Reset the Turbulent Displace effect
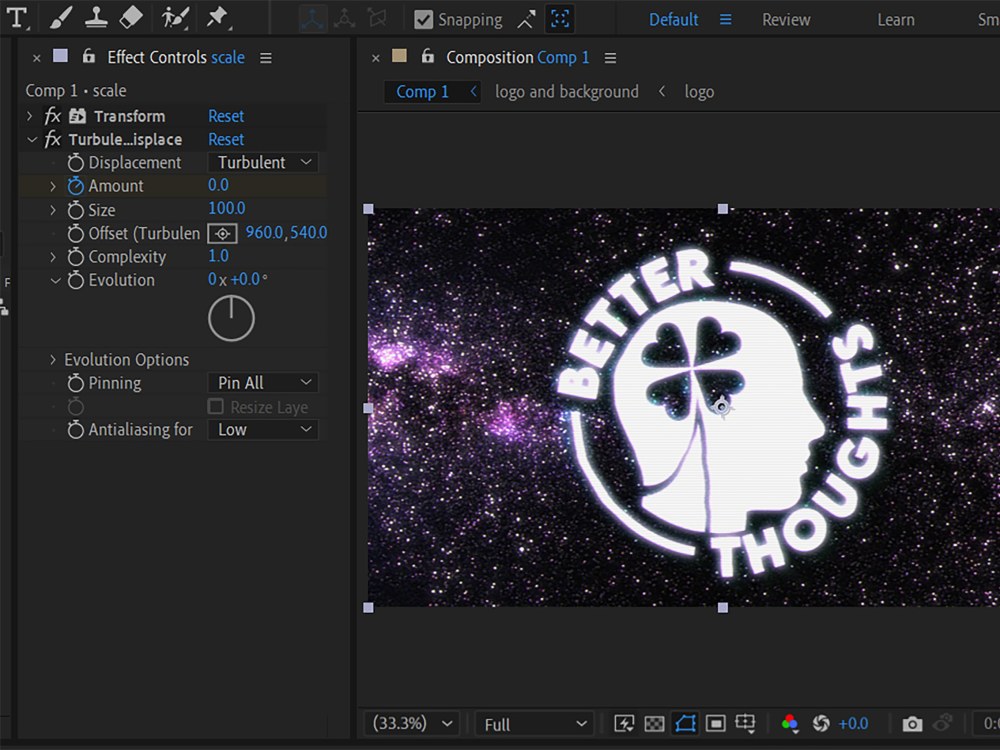1000x750 pixels. click(225, 139)
